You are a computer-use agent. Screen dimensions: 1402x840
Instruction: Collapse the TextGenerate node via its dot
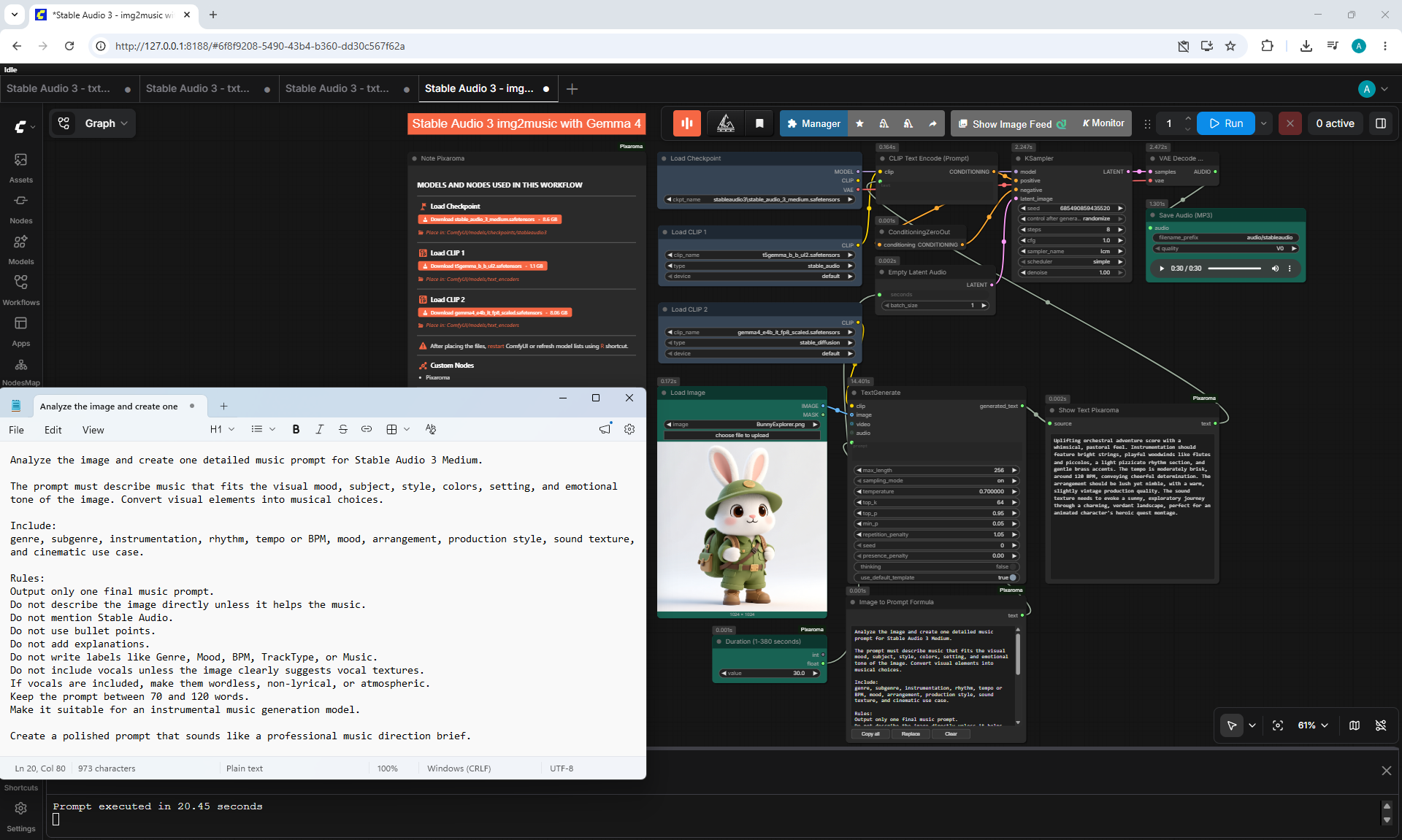854,393
